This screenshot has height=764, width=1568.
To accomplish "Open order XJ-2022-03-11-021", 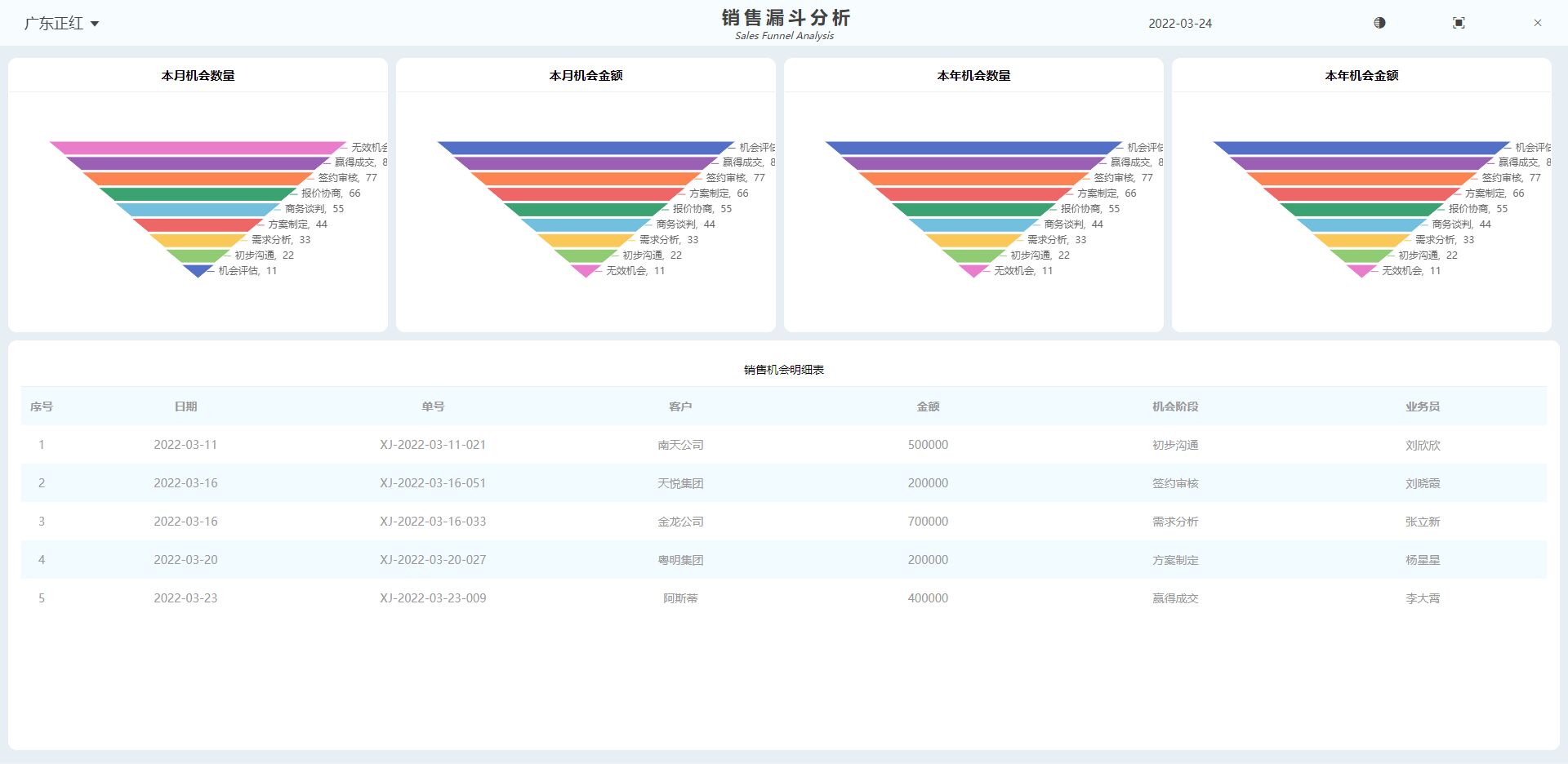I will point(433,445).
